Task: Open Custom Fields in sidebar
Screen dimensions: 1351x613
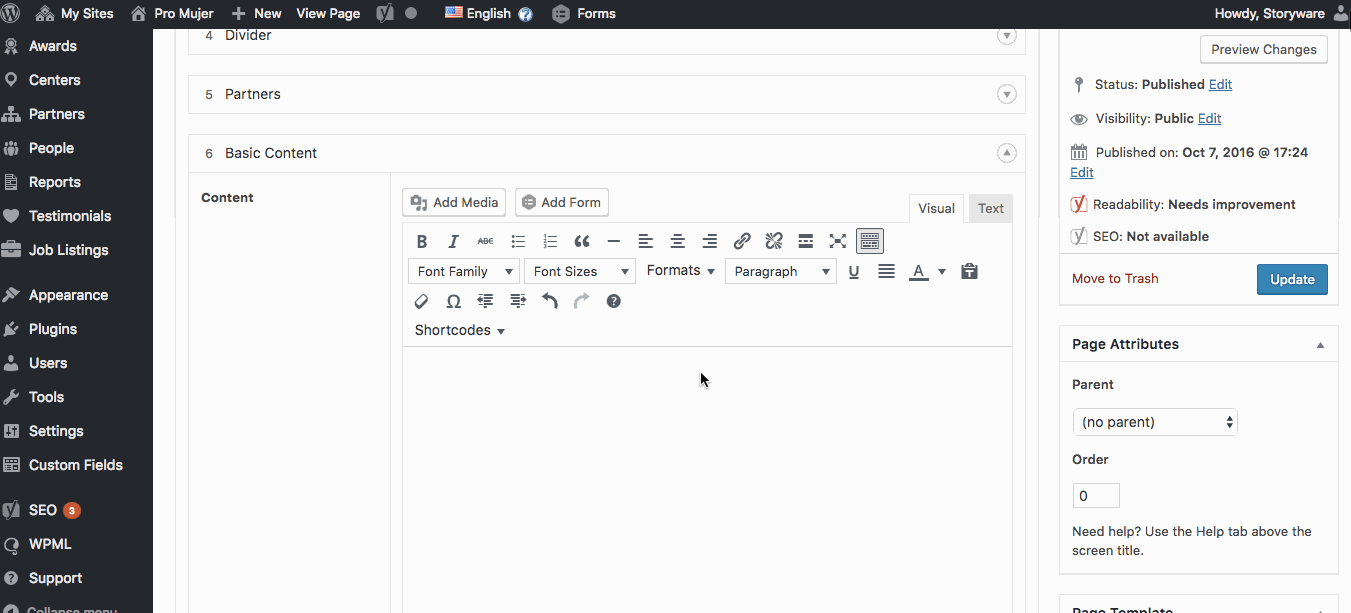Action: pyautogui.click(x=76, y=465)
